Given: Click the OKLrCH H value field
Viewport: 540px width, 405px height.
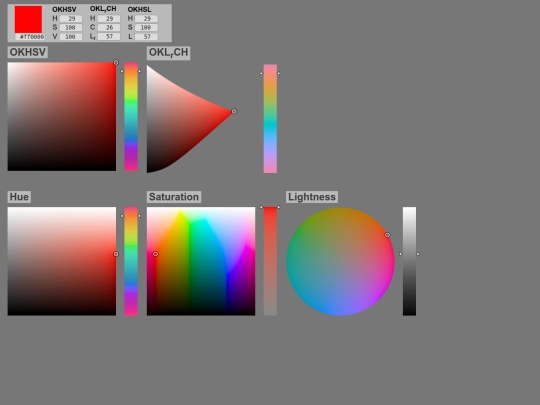Looking at the screenshot, I should click(109, 19).
